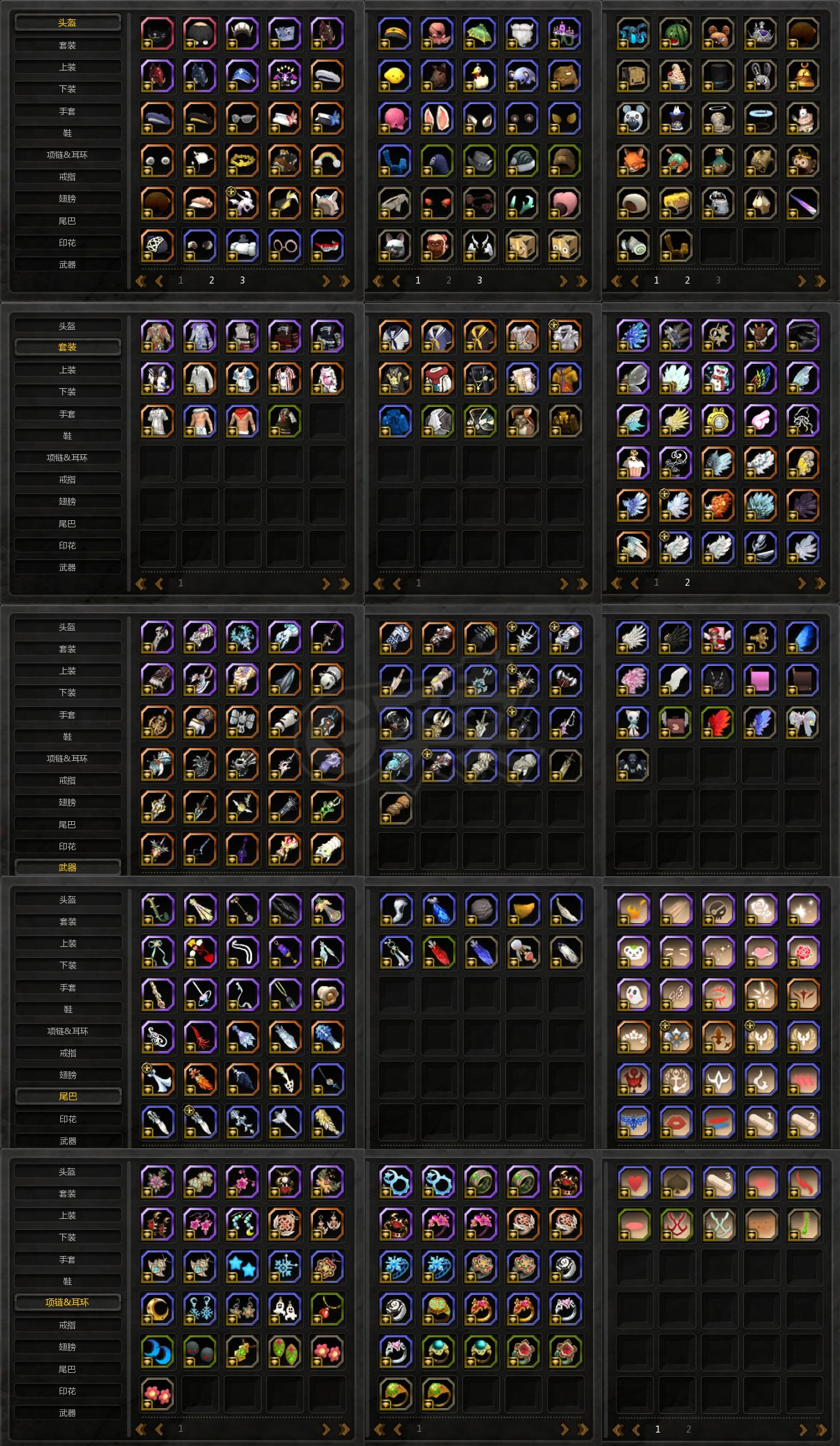Select the pink bunny ears icon
The width and height of the screenshot is (840, 1446).
[x=437, y=119]
